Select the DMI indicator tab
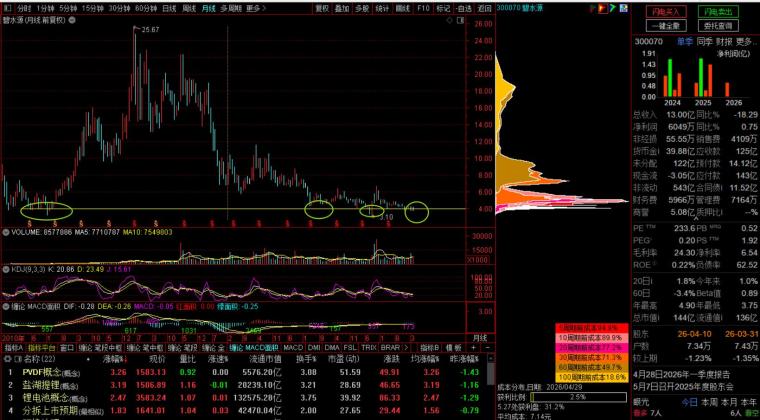 315,348
